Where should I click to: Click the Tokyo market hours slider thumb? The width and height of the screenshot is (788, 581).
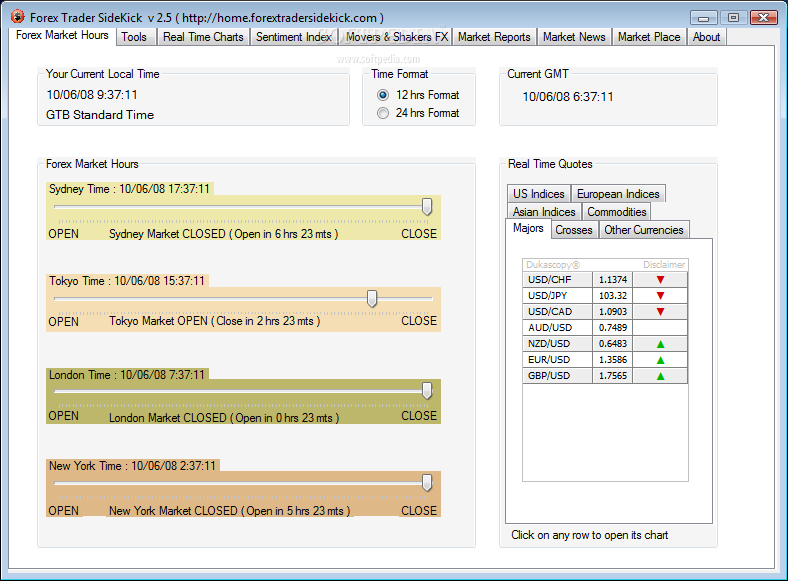pyautogui.click(x=372, y=299)
